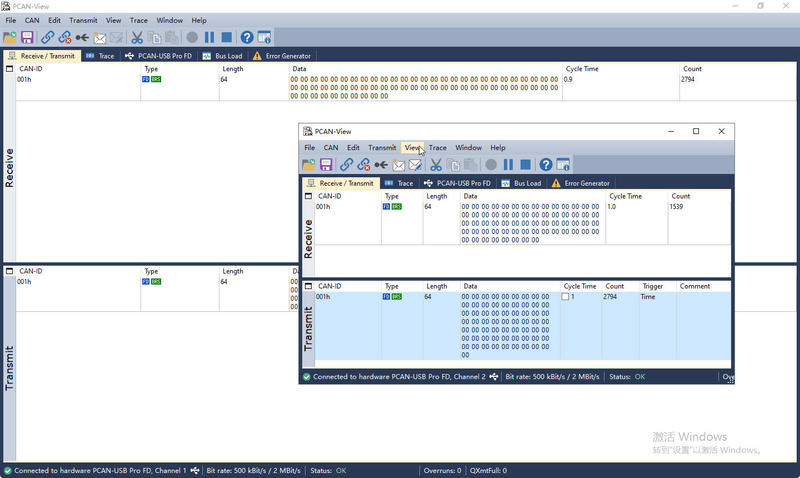Click window info icon in front window toolbar
This screenshot has width=800, height=478.
coord(563,164)
